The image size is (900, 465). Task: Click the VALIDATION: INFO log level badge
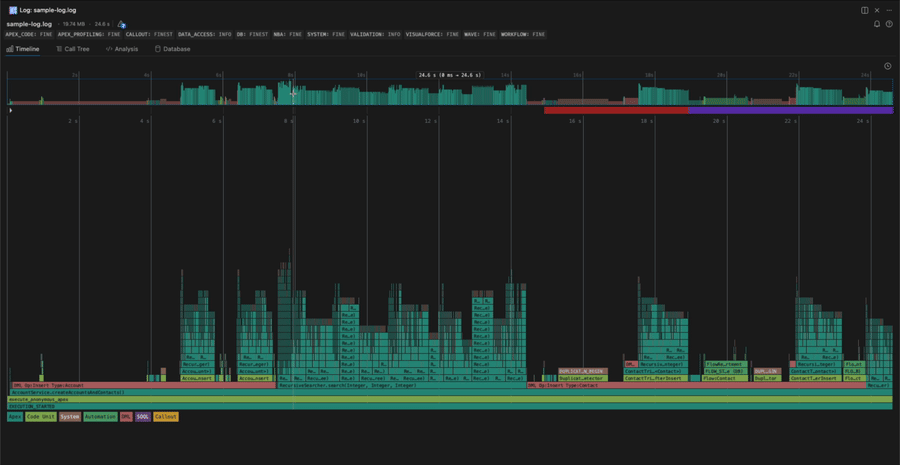point(375,34)
